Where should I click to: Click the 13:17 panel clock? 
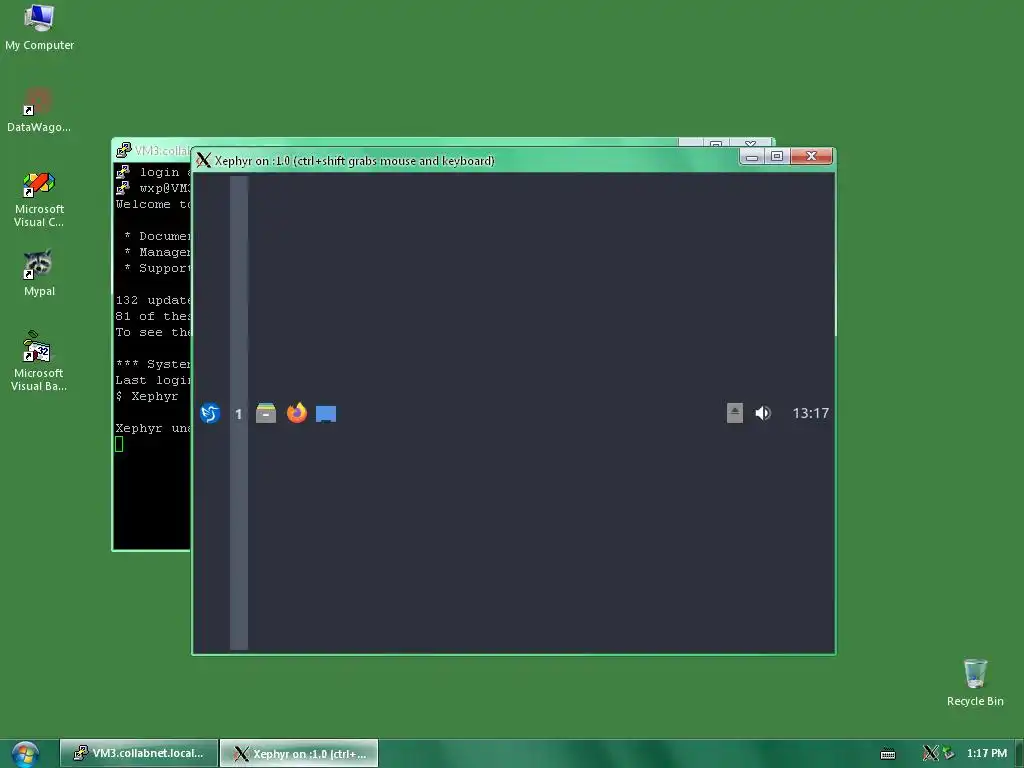coord(810,413)
